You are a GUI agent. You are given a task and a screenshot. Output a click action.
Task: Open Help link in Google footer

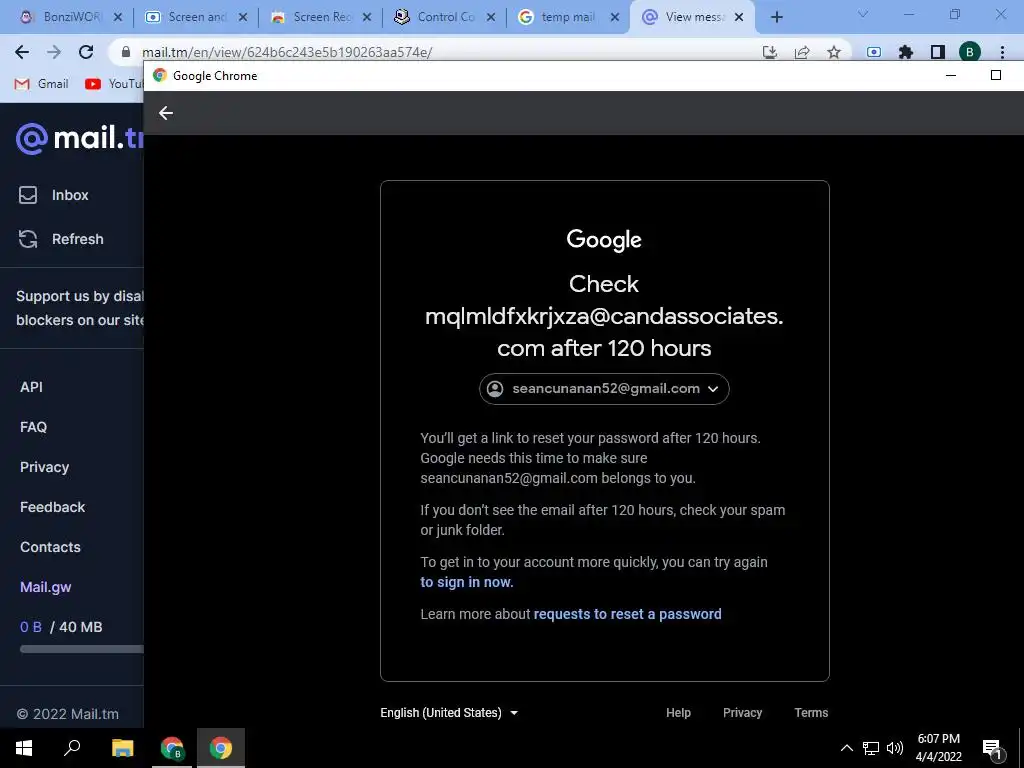pyautogui.click(x=678, y=712)
